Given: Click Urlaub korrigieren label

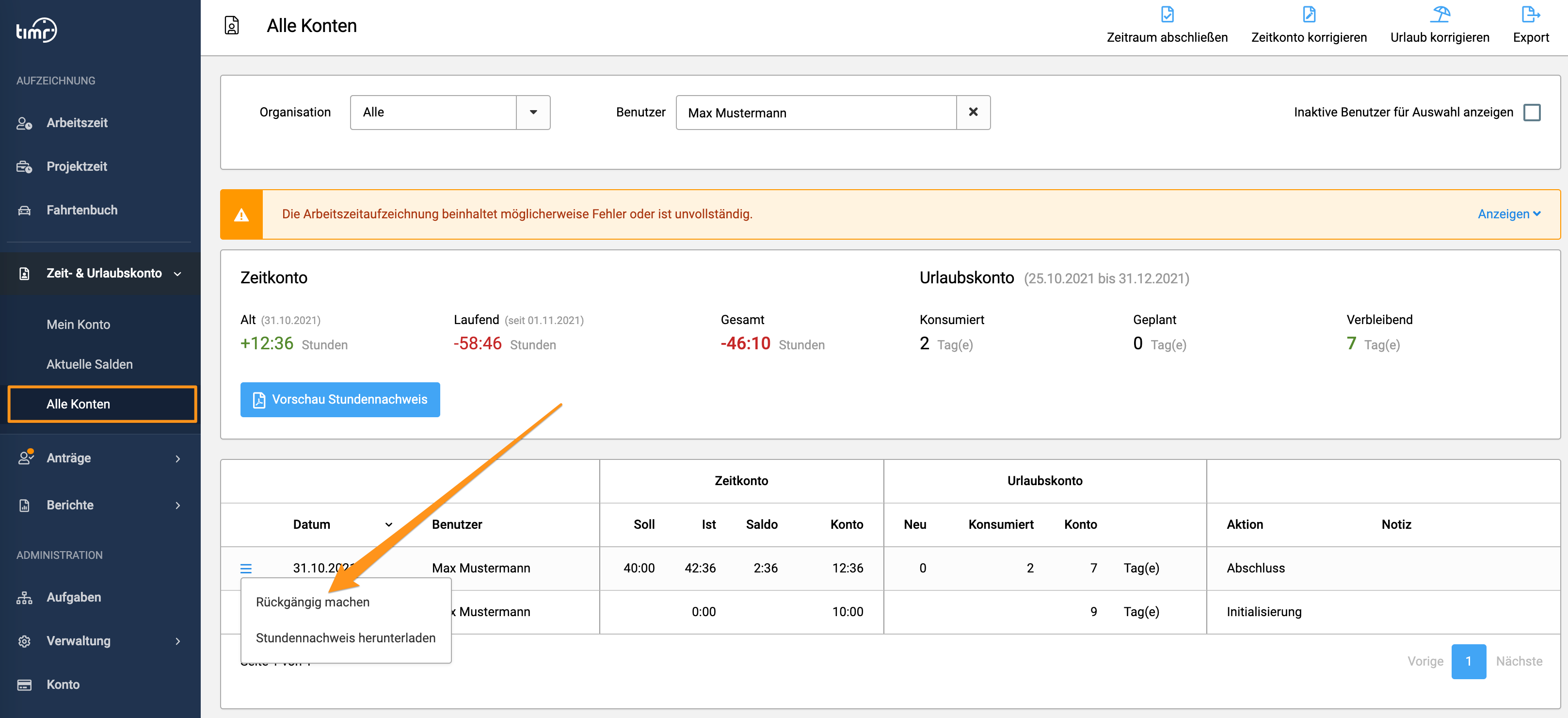Looking at the screenshot, I should [x=1440, y=37].
